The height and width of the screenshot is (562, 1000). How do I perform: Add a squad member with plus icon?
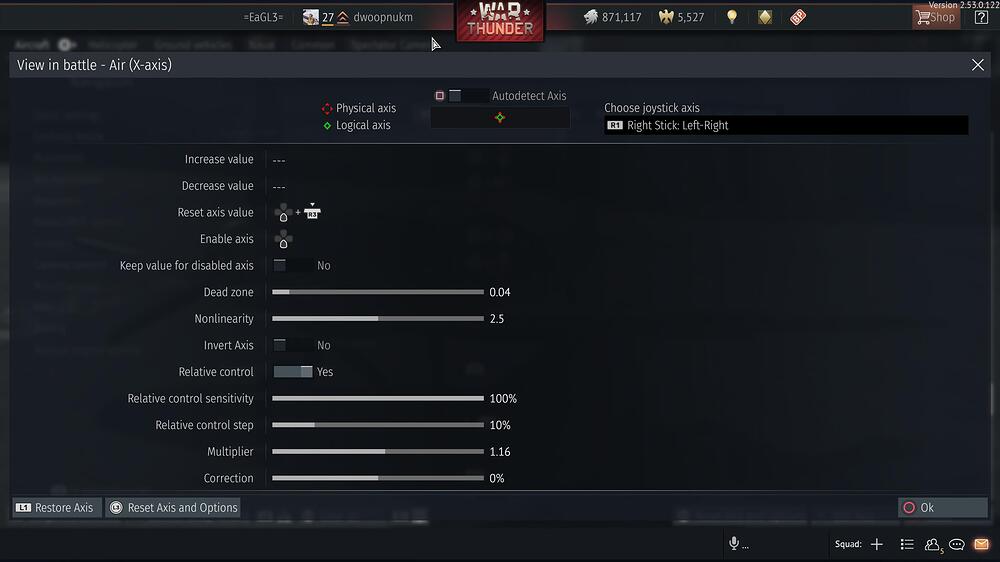(877, 544)
